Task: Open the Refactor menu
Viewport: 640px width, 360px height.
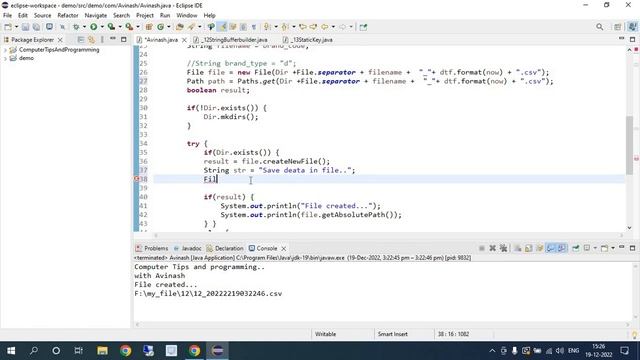Action: coord(68,16)
